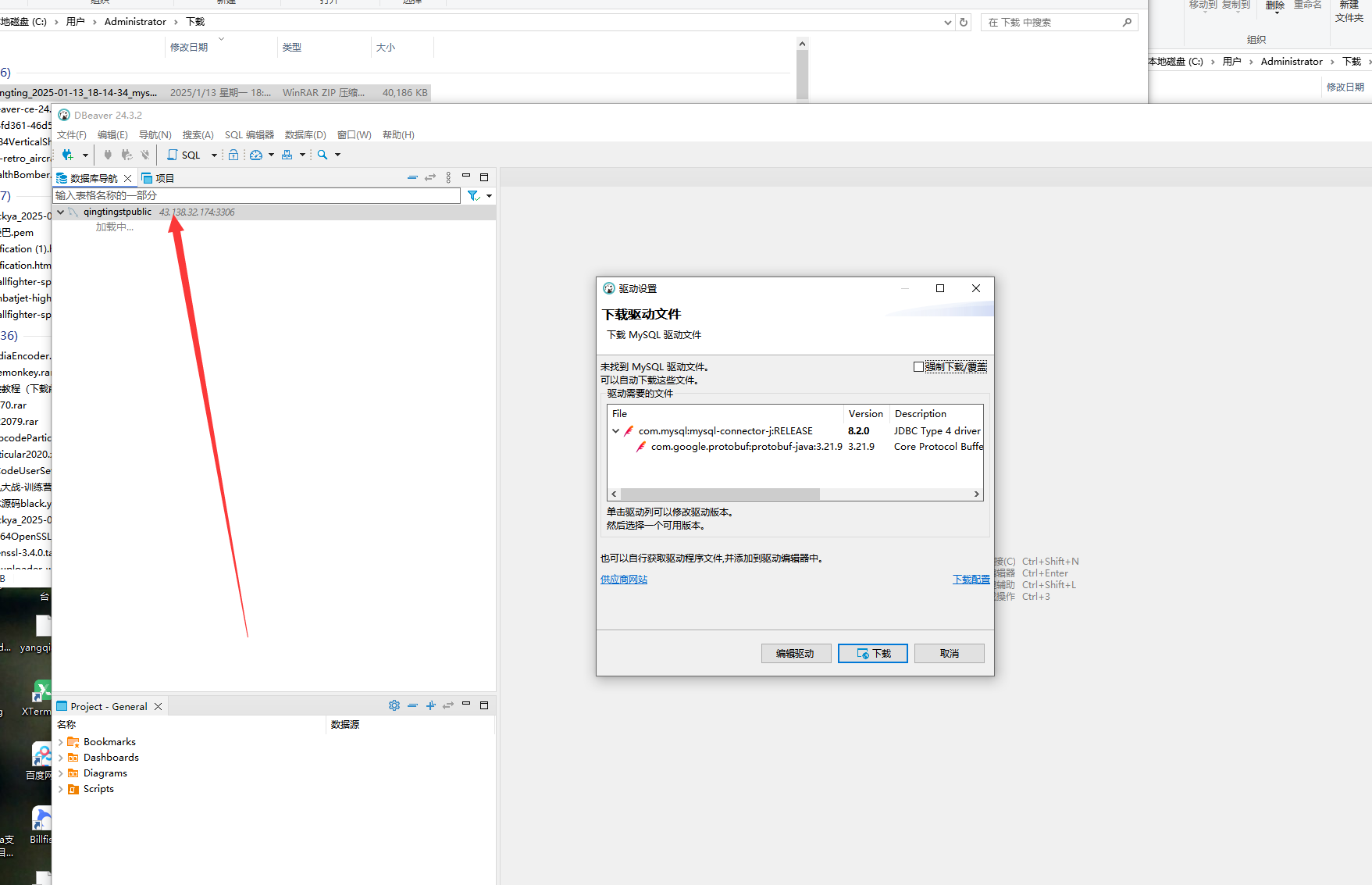
Task: Open dropdown next to dashboard gauge icon
Action: (271, 155)
